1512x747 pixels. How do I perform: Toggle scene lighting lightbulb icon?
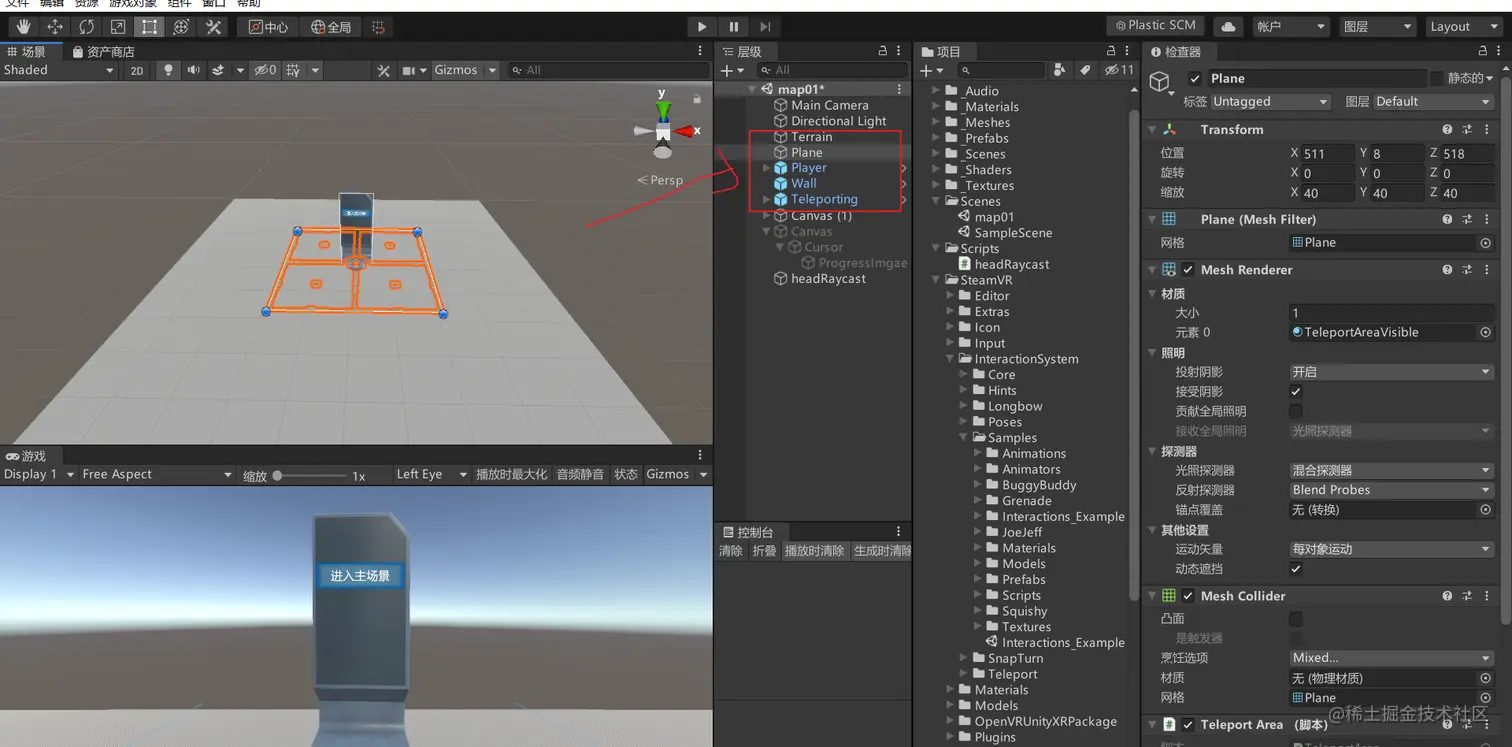coord(168,70)
